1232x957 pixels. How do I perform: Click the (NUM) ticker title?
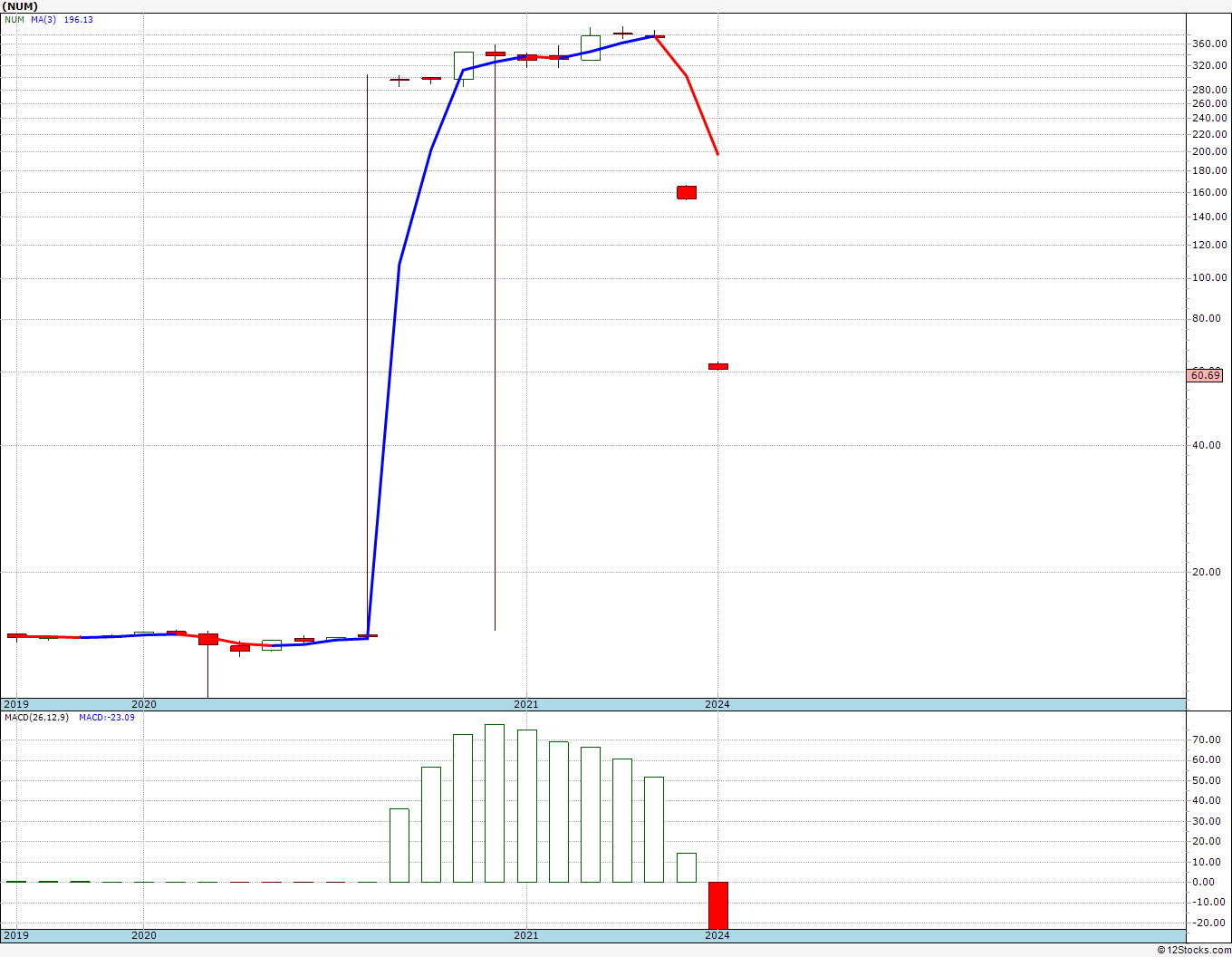point(19,6)
